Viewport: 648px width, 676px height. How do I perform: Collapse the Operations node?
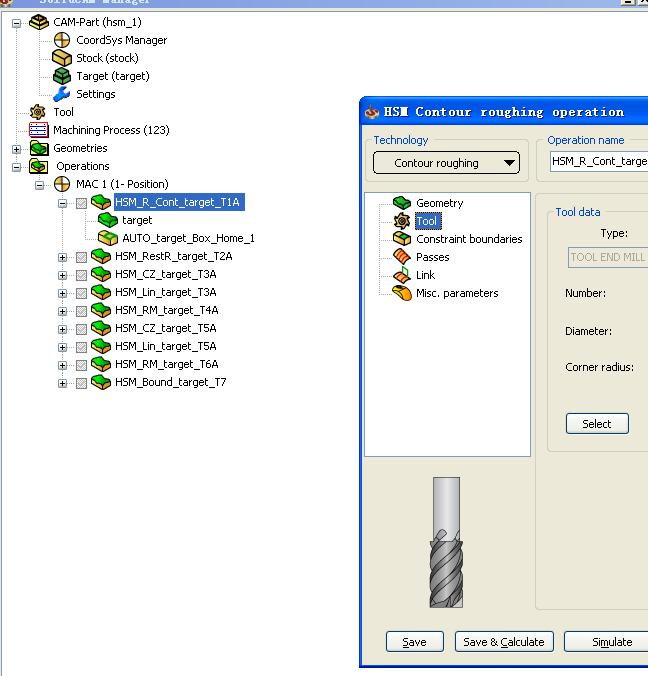tap(16, 167)
